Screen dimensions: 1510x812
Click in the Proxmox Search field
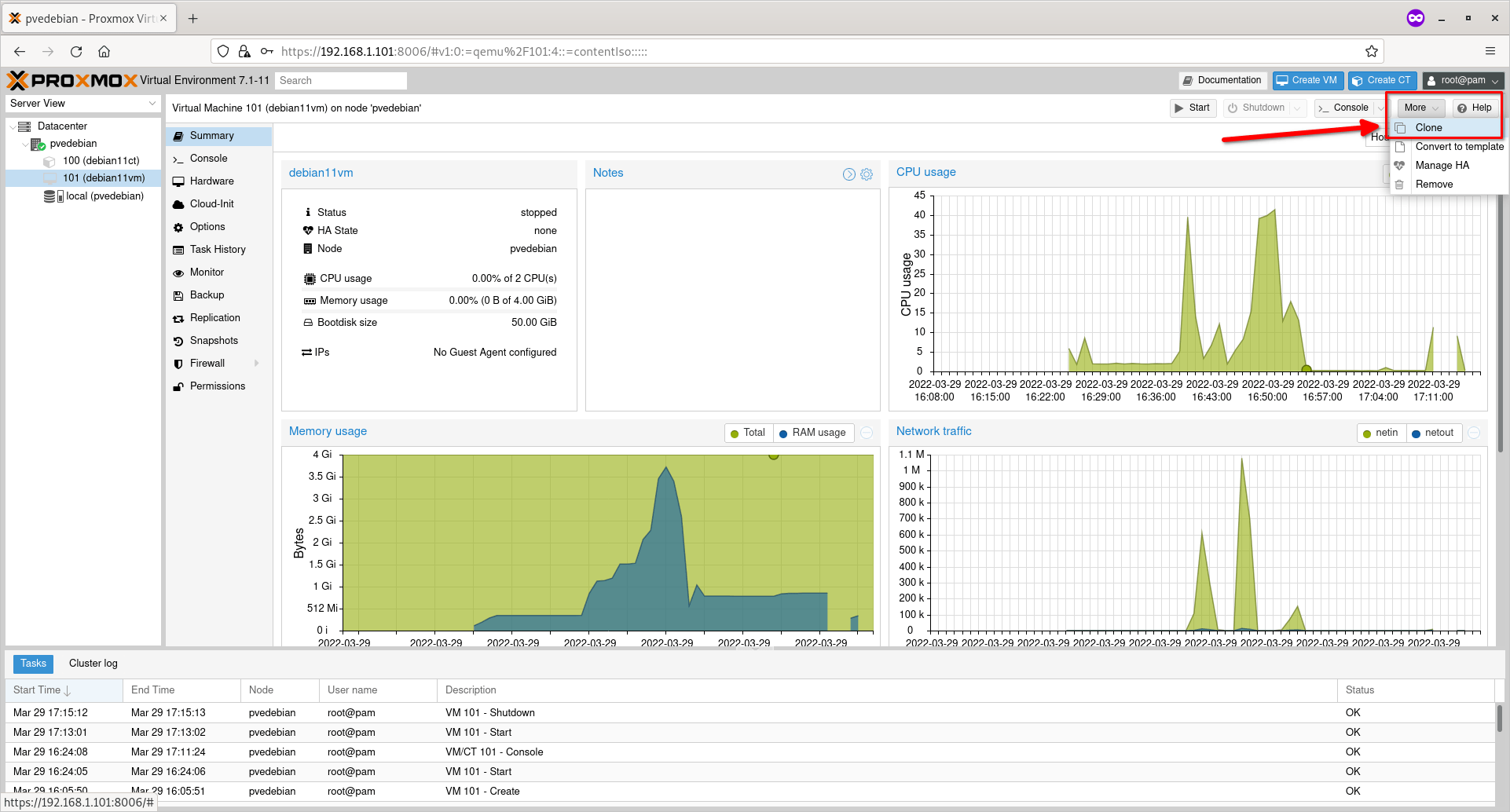pyautogui.click(x=341, y=81)
